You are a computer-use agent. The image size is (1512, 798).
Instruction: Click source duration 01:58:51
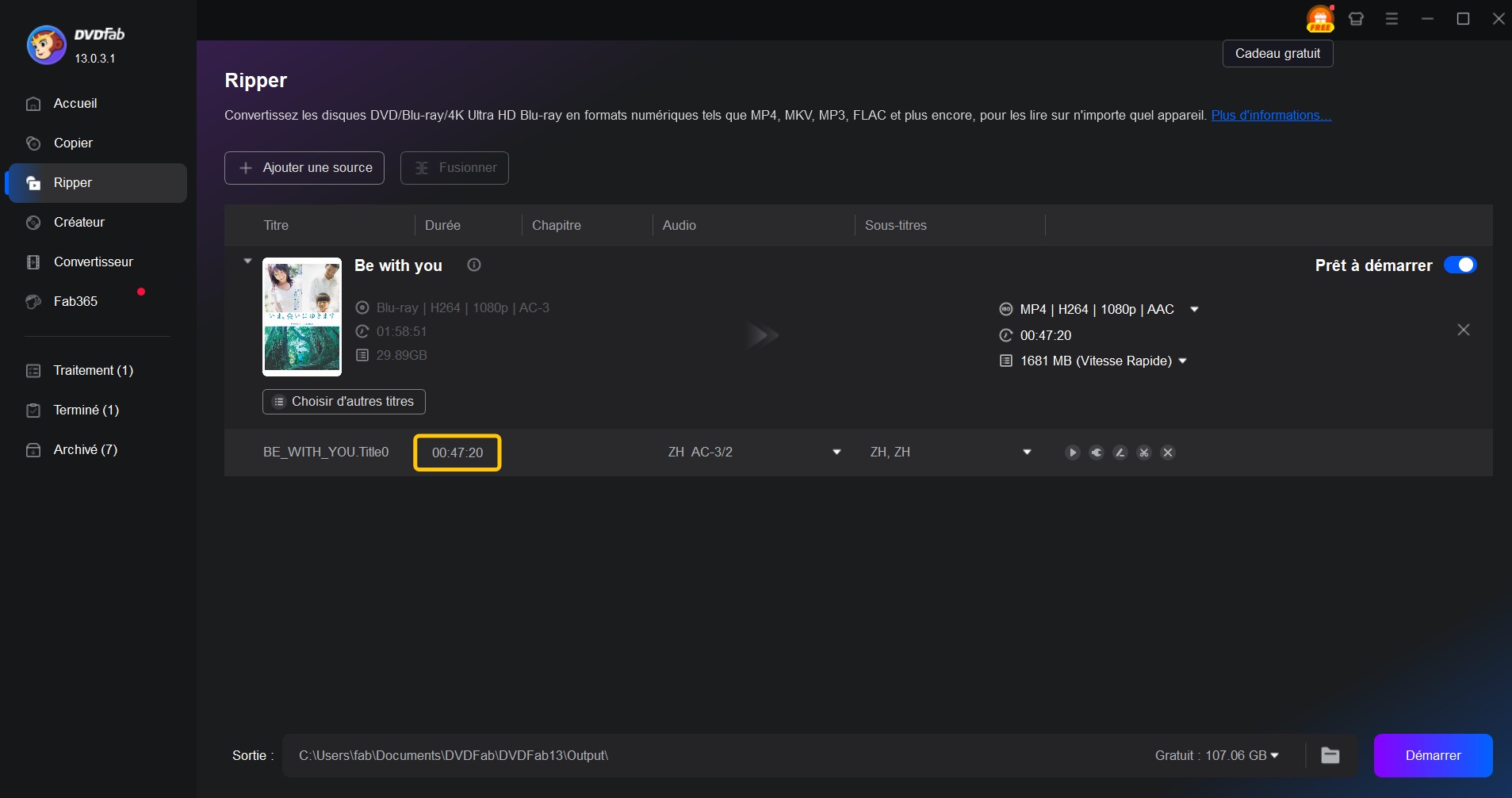point(402,331)
